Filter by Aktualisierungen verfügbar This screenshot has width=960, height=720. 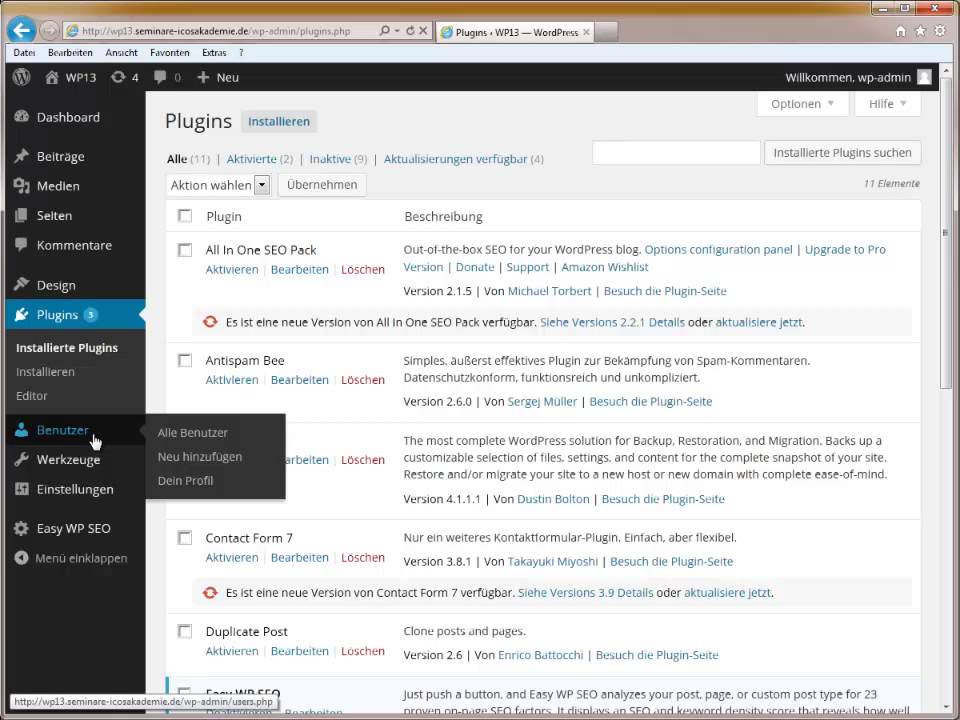[x=456, y=159]
